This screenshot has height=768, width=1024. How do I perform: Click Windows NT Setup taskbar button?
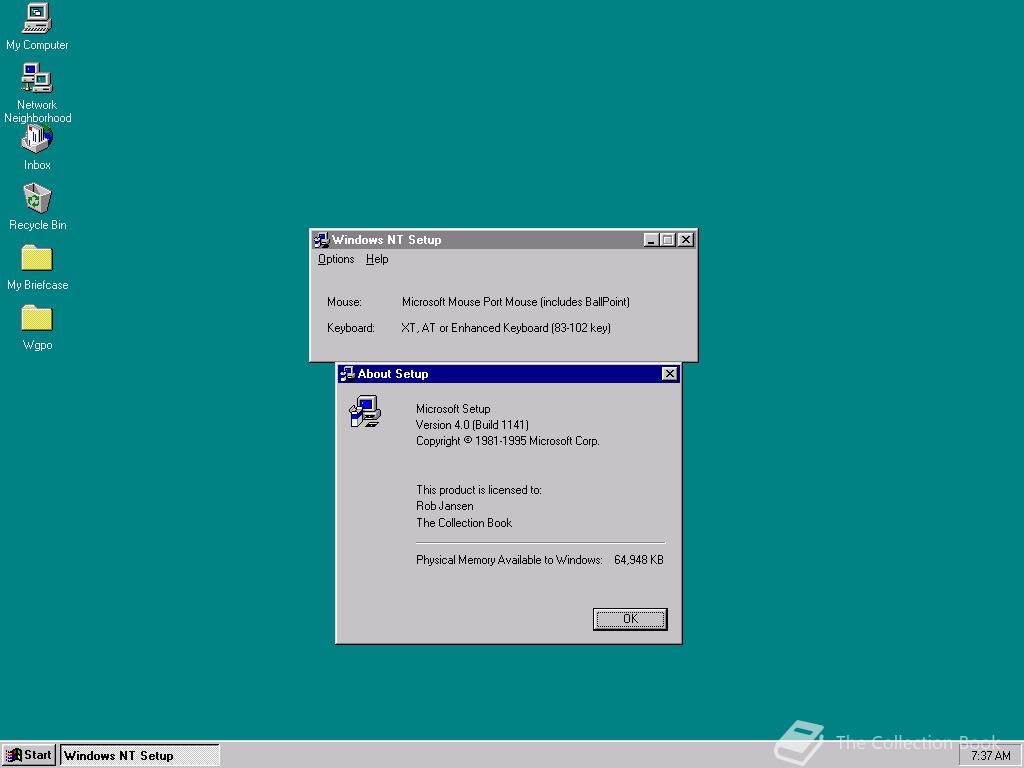coord(140,756)
